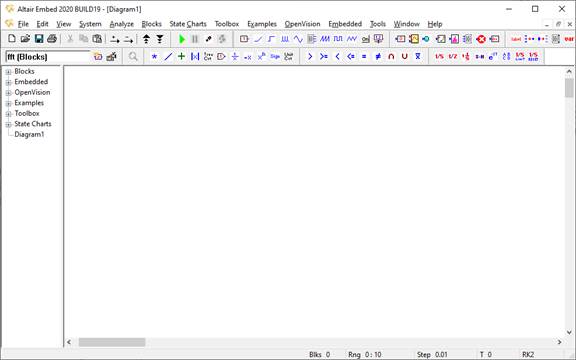Click the New diagram icon

click(x=12, y=39)
